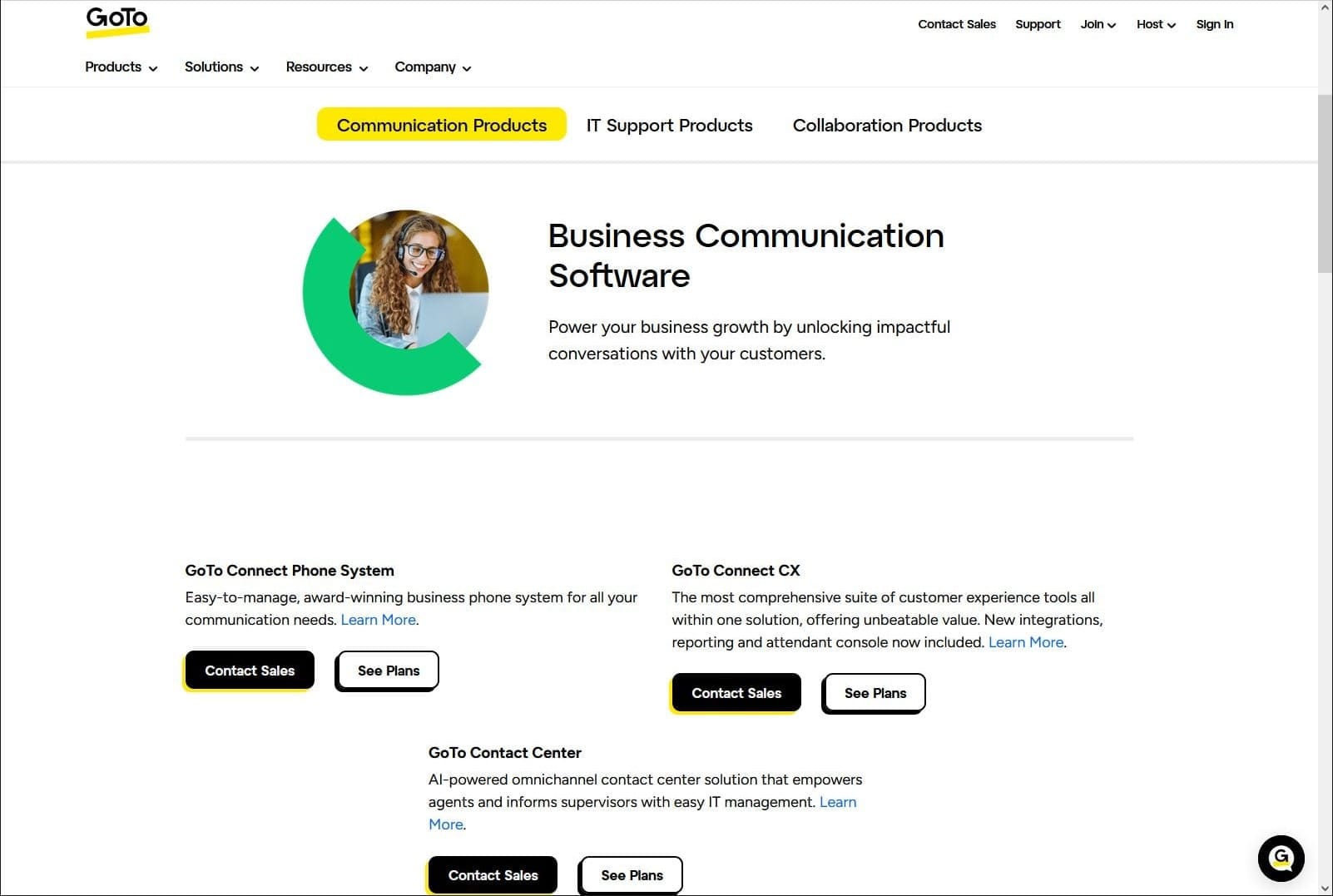
Task: See Plans for GoTo Connect CX
Action: (x=875, y=693)
